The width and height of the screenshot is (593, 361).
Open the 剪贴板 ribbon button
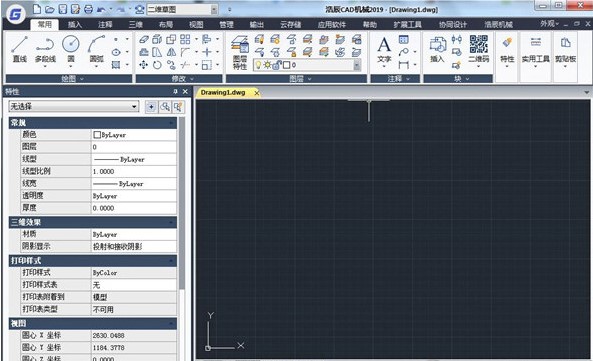tap(565, 51)
